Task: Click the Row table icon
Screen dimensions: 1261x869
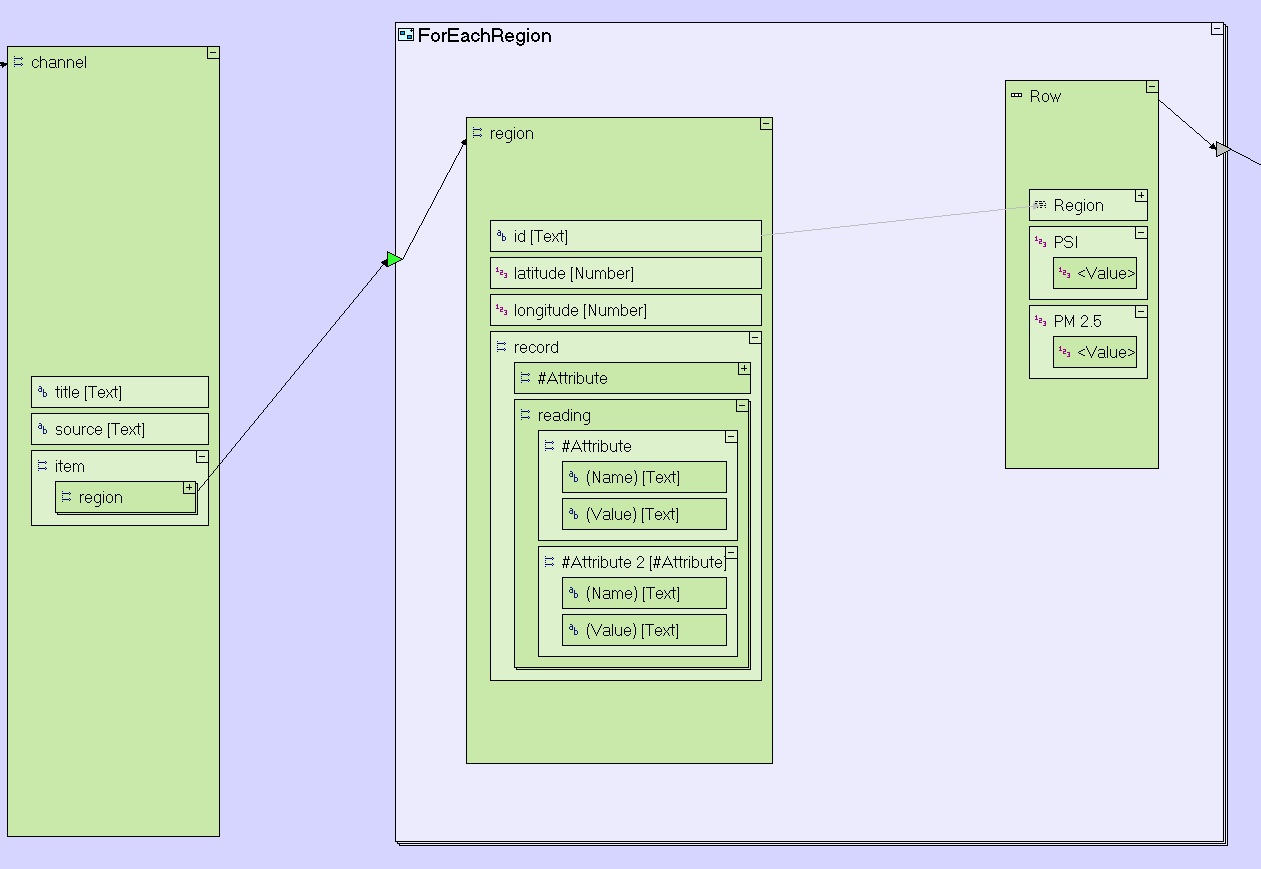Action: click(x=1017, y=96)
